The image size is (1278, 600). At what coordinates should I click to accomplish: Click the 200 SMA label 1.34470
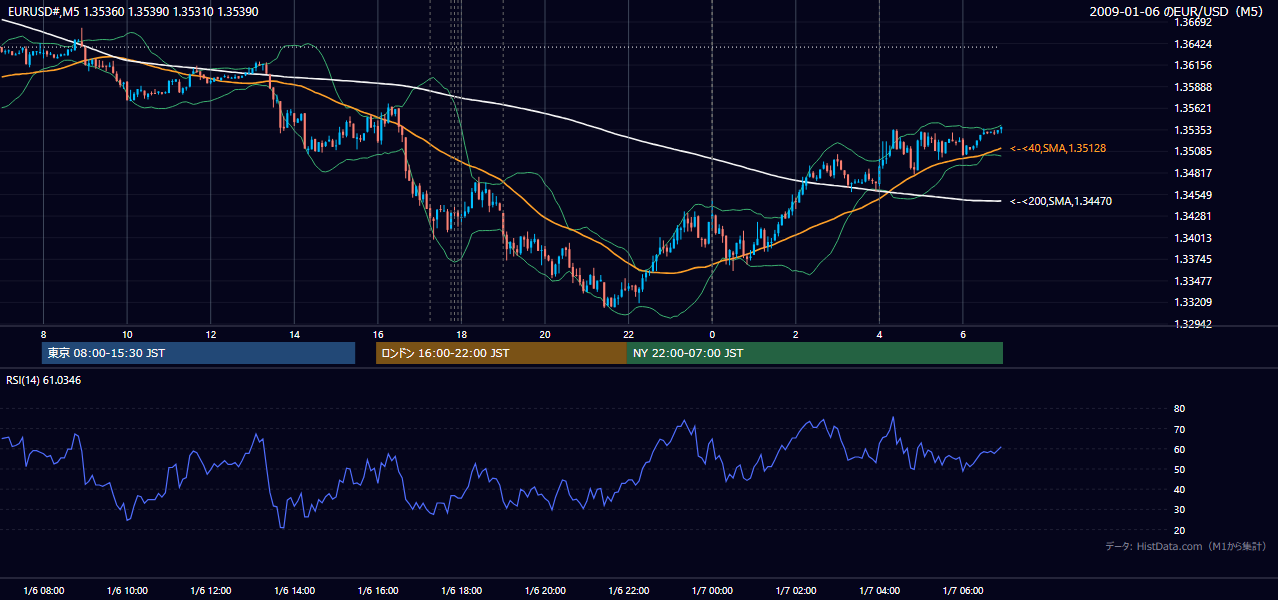point(1061,201)
